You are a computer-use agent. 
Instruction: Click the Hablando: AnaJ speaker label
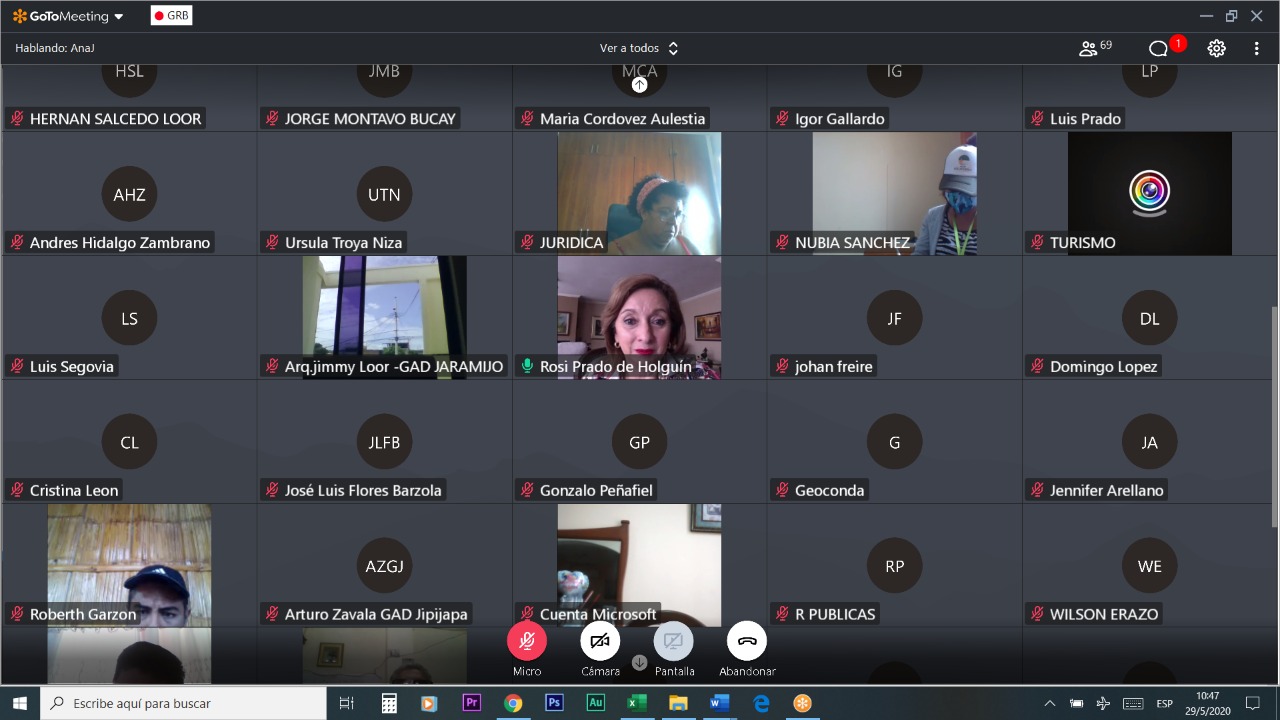(x=55, y=48)
